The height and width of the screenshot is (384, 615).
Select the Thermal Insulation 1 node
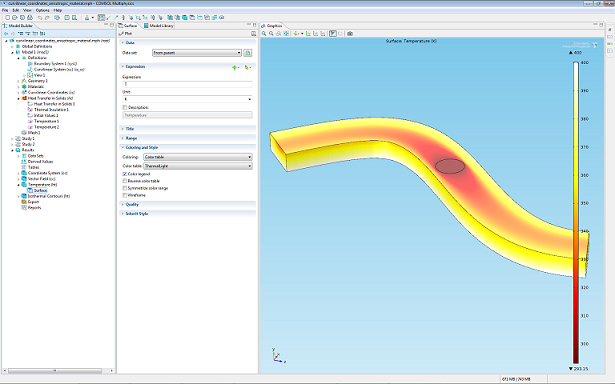pyautogui.click(x=51, y=109)
